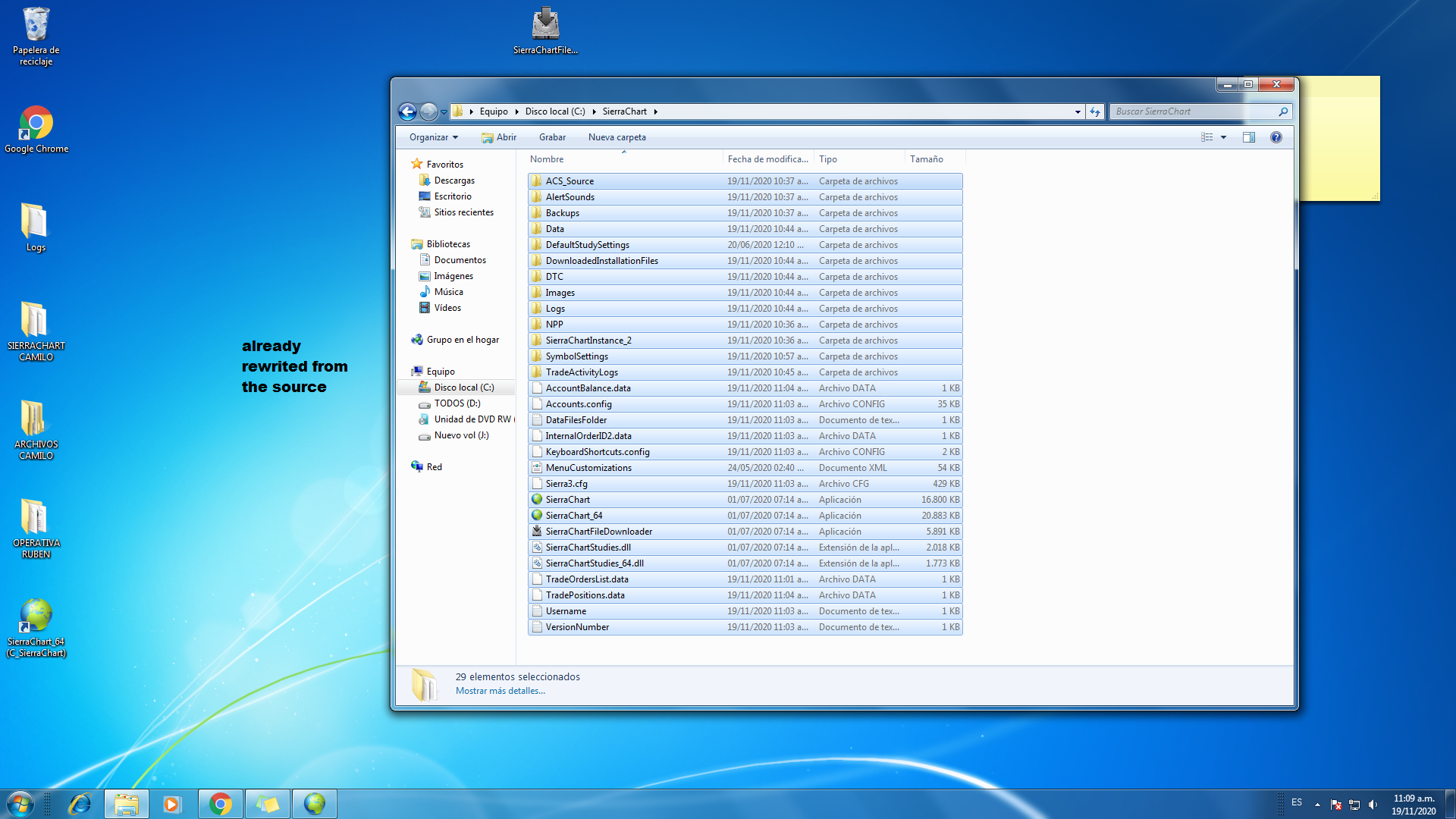Open the address bar history dropdown
Screen dimensions: 1456x819
pyautogui.click(x=1078, y=111)
